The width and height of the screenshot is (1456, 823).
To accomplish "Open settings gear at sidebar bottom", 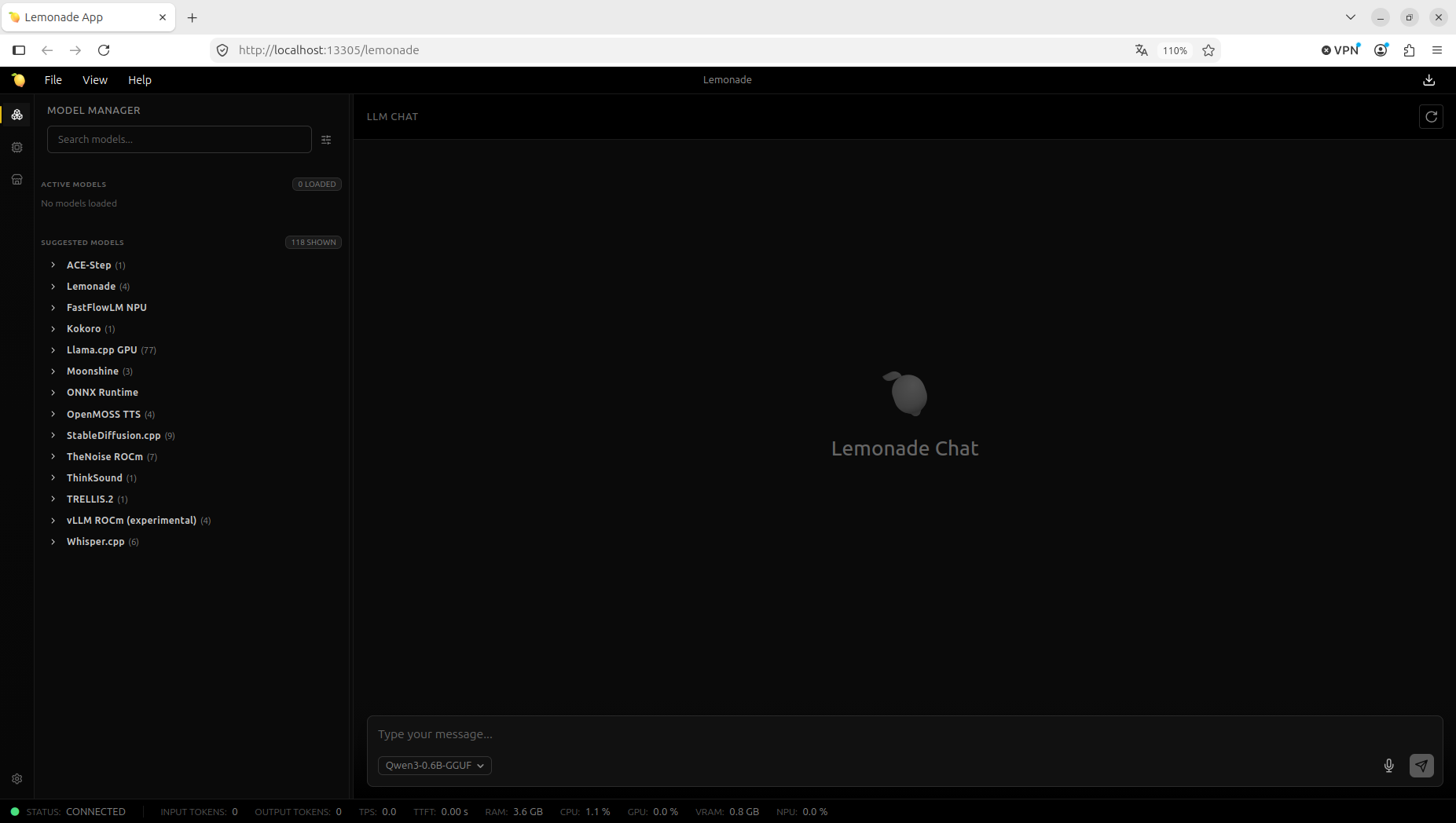I will [x=17, y=778].
